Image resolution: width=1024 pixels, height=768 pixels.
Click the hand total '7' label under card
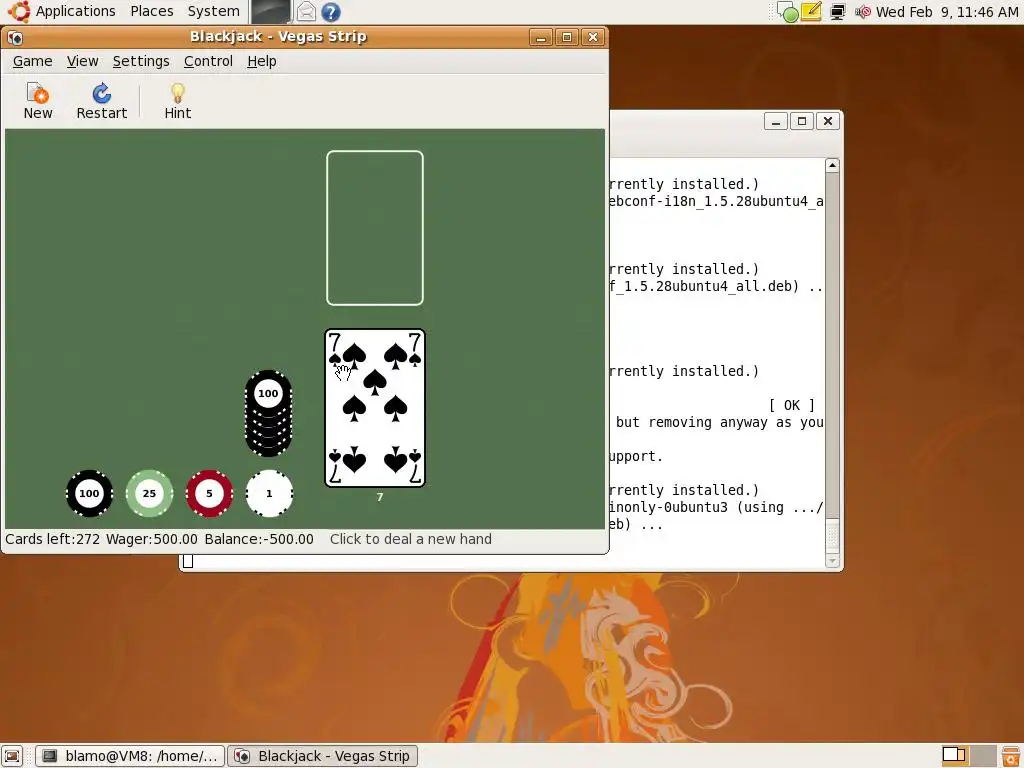click(380, 498)
